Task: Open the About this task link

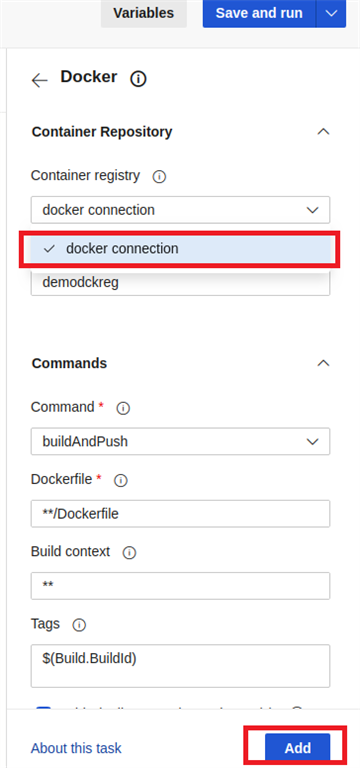Action: pos(76,748)
